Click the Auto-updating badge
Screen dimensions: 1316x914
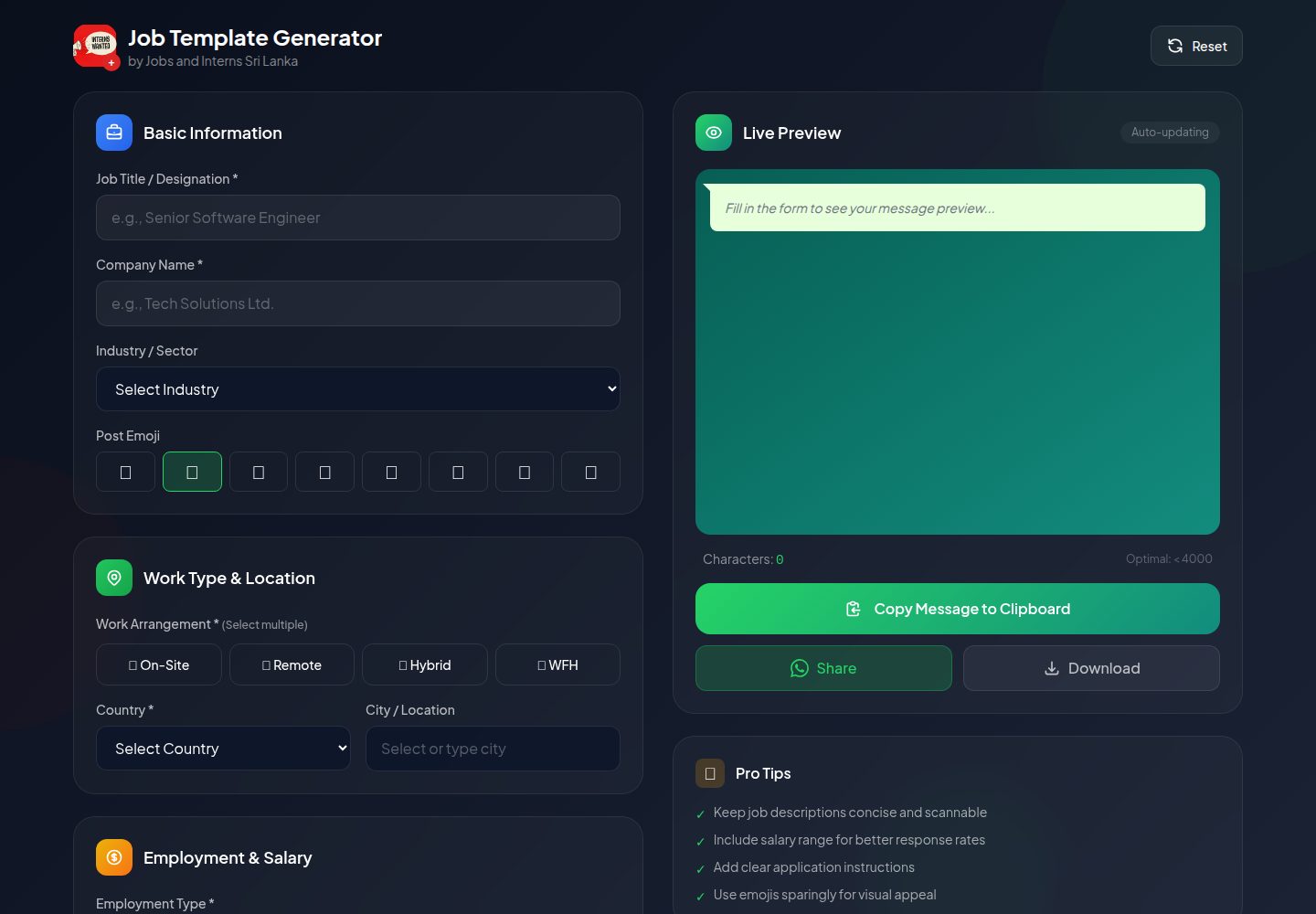coord(1170,133)
